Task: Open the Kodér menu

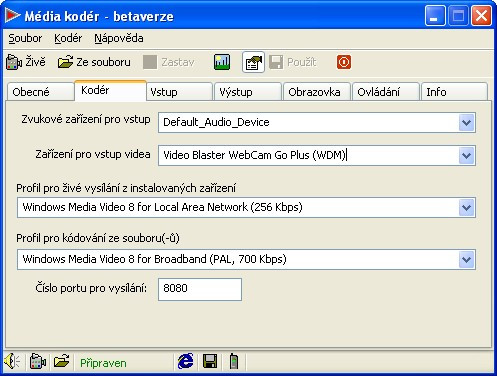Action: click(x=68, y=38)
